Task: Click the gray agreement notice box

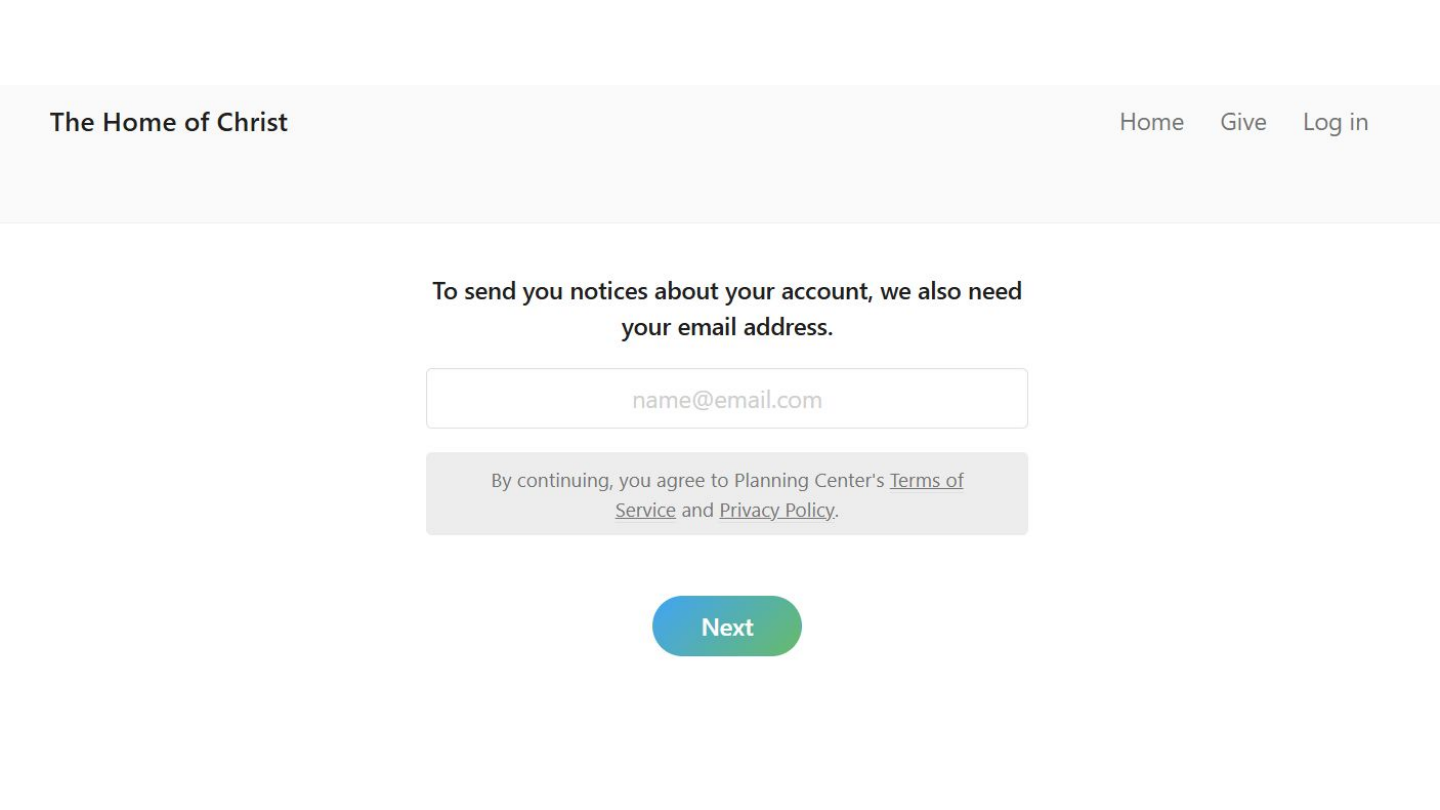Action: tap(727, 494)
